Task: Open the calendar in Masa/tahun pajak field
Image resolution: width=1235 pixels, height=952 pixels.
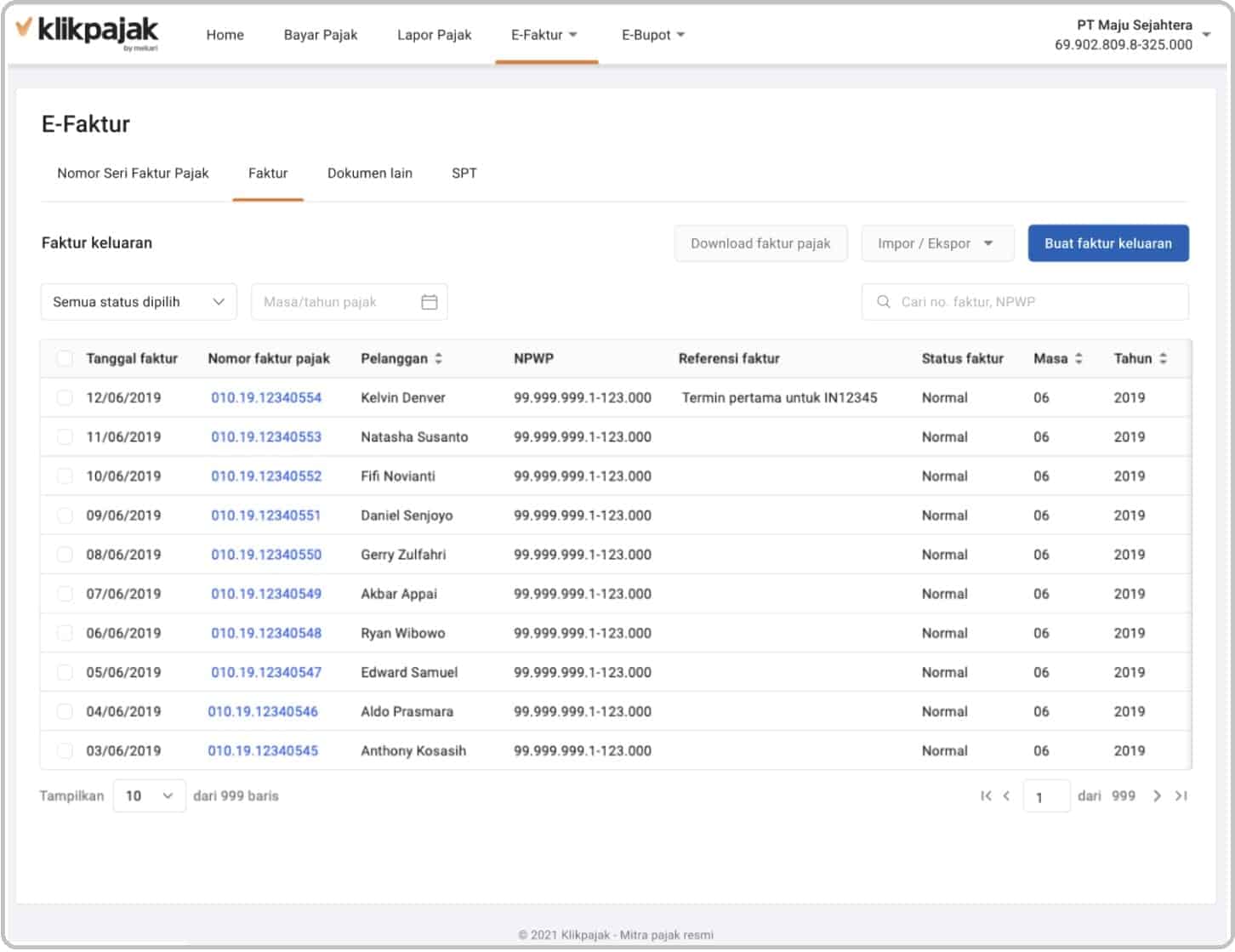Action: click(430, 301)
